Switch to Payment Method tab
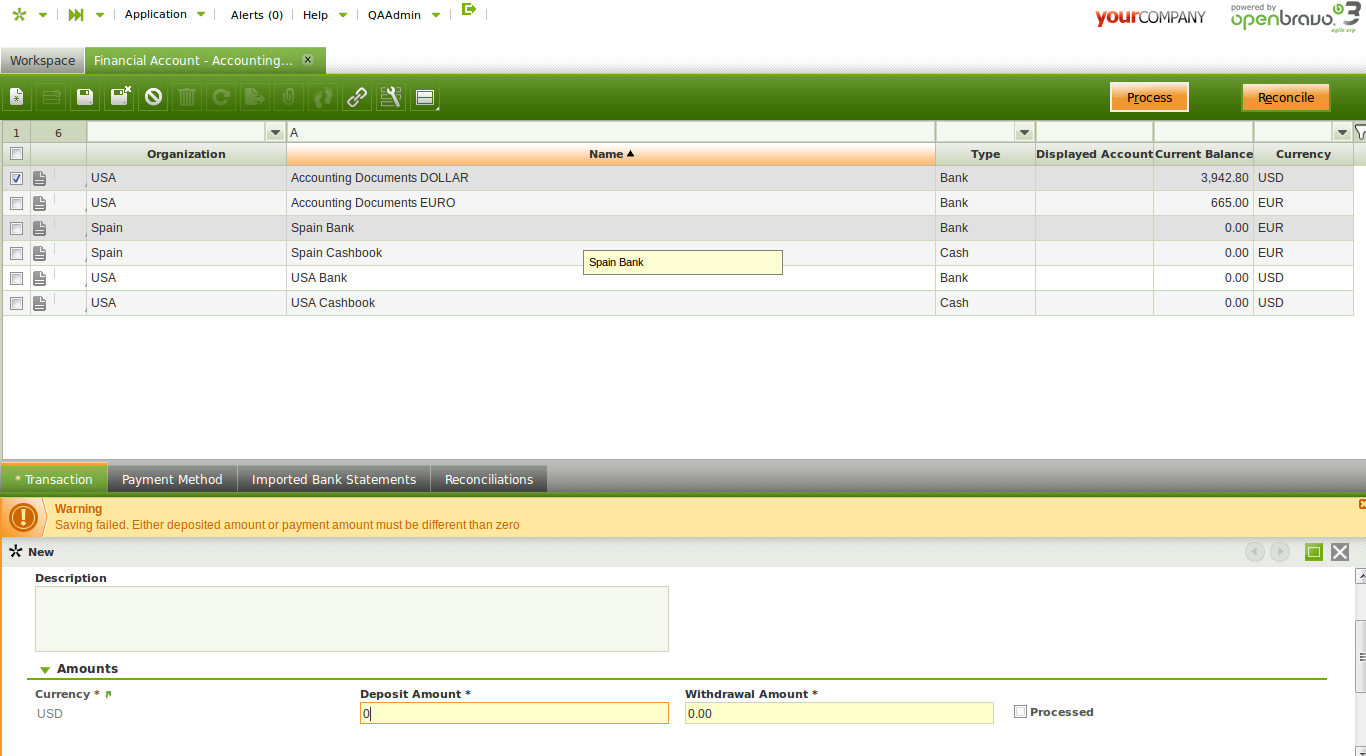1366x756 pixels. 172,479
